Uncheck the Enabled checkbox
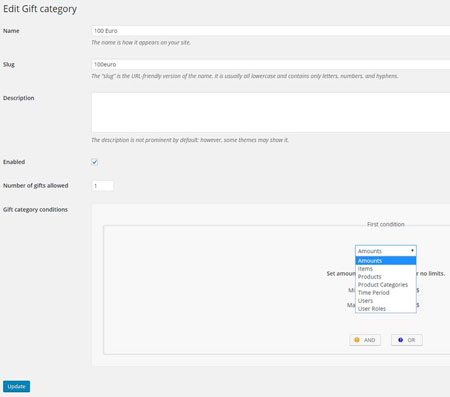450x397 pixels. [95, 162]
